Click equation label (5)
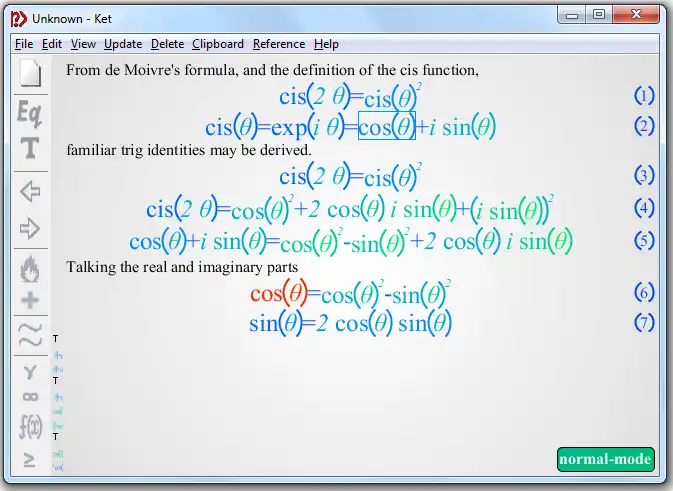 pyautogui.click(x=644, y=240)
